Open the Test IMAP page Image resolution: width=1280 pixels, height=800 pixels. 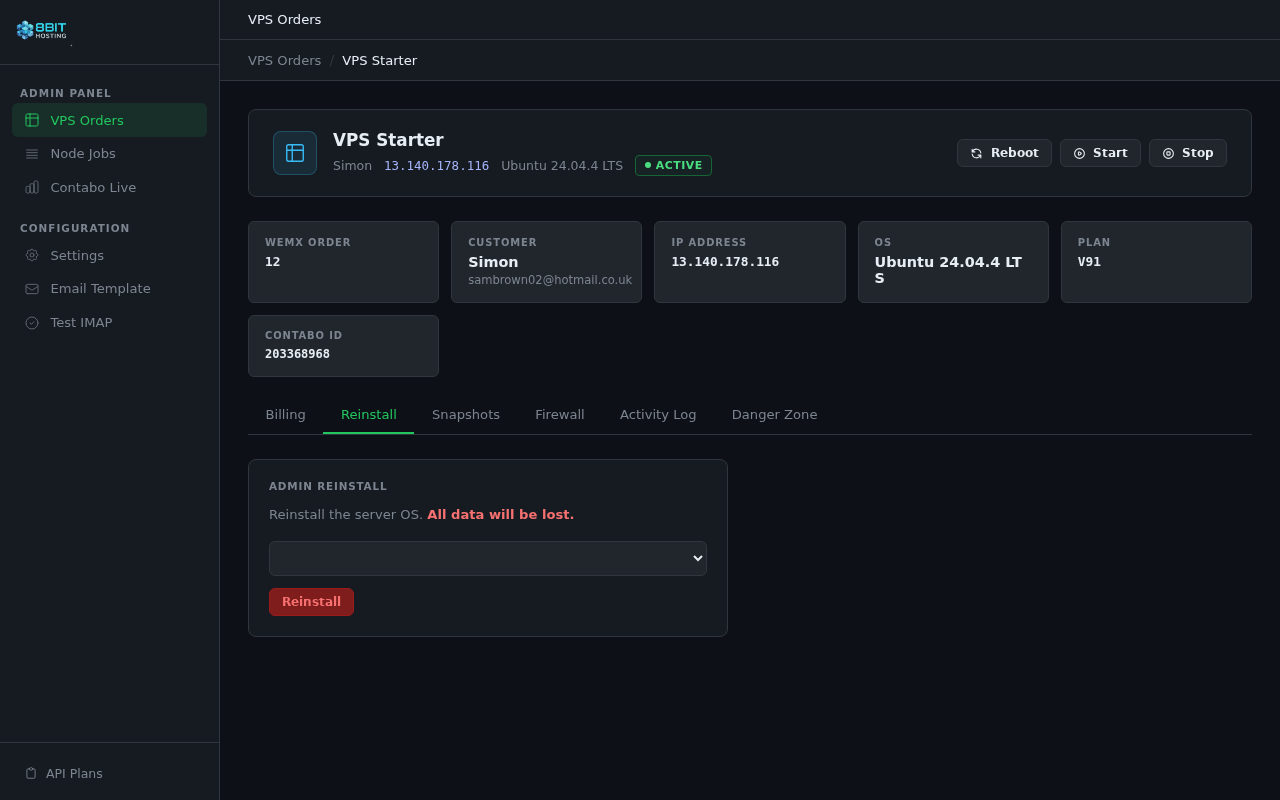tap(109, 323)
